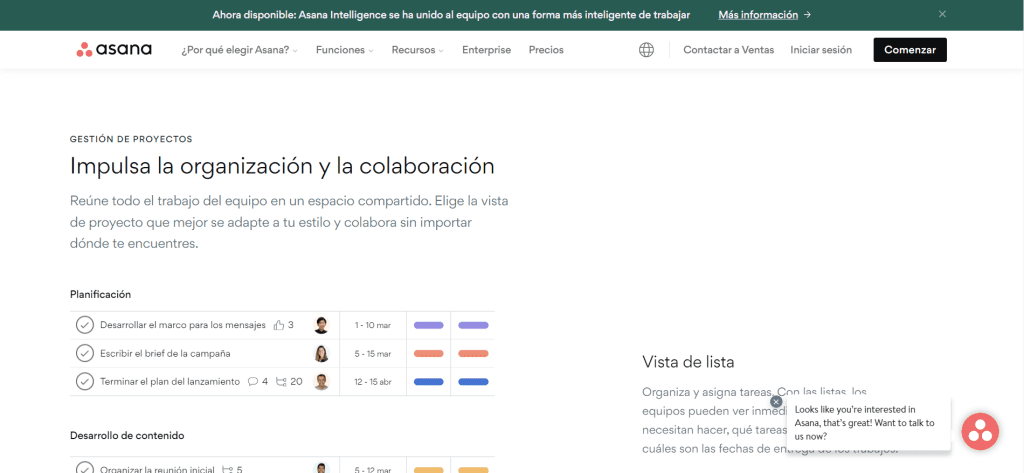This screenshot has height=473, width=1024.
Task: Click the Planificación section title
Action: click(x=101, y=294)
